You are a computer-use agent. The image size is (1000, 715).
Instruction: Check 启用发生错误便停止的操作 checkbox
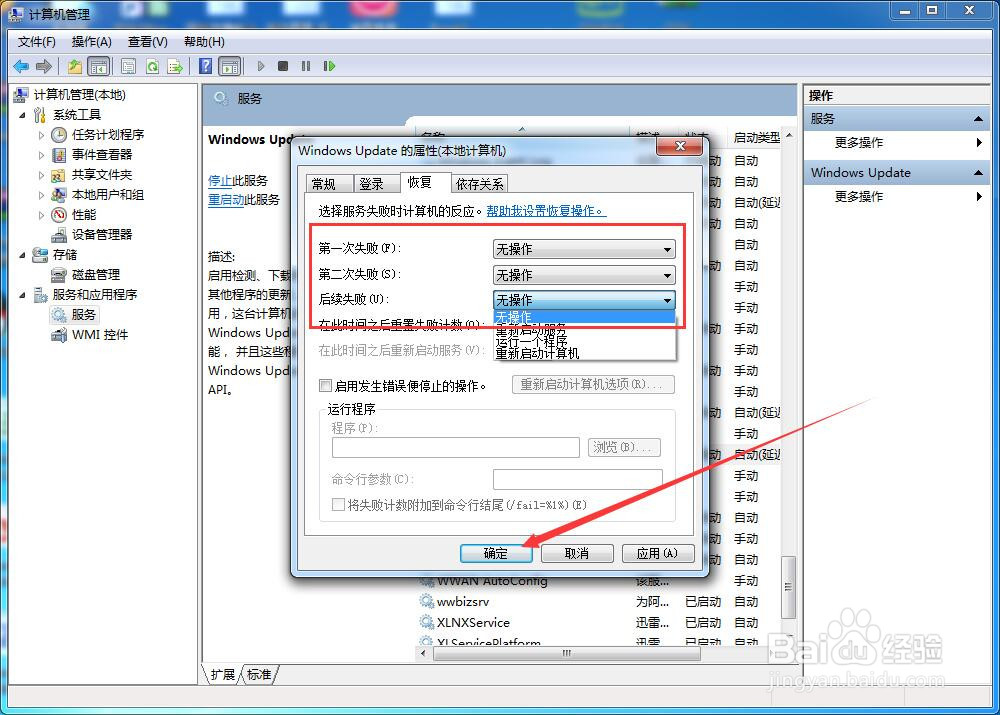point(325,385)
